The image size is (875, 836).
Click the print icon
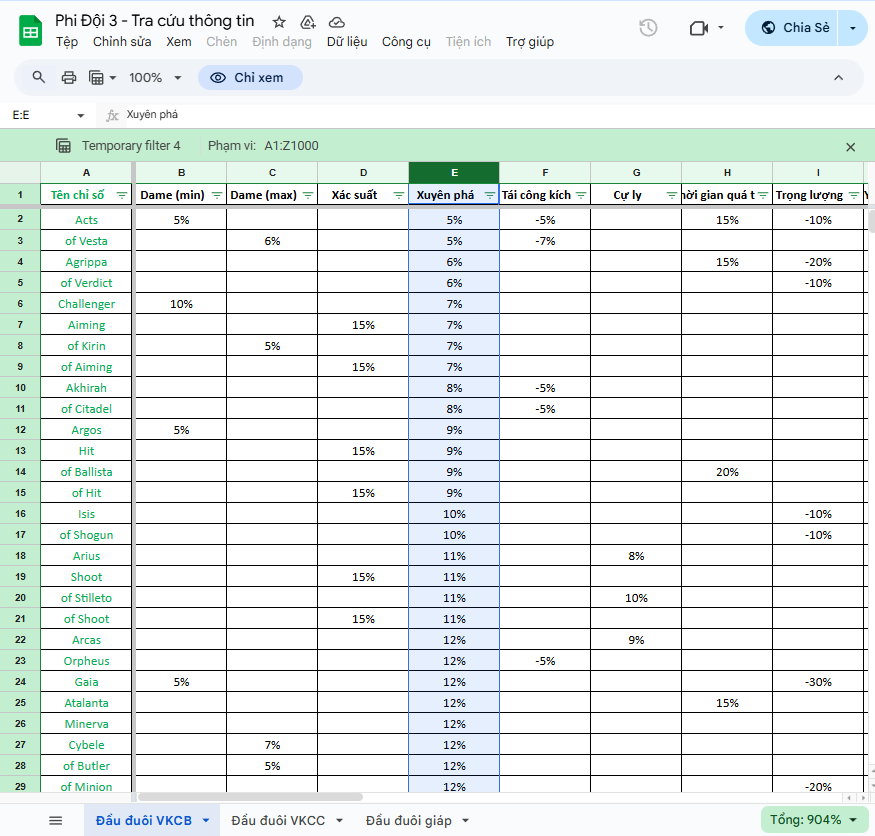tap(69, 77)
